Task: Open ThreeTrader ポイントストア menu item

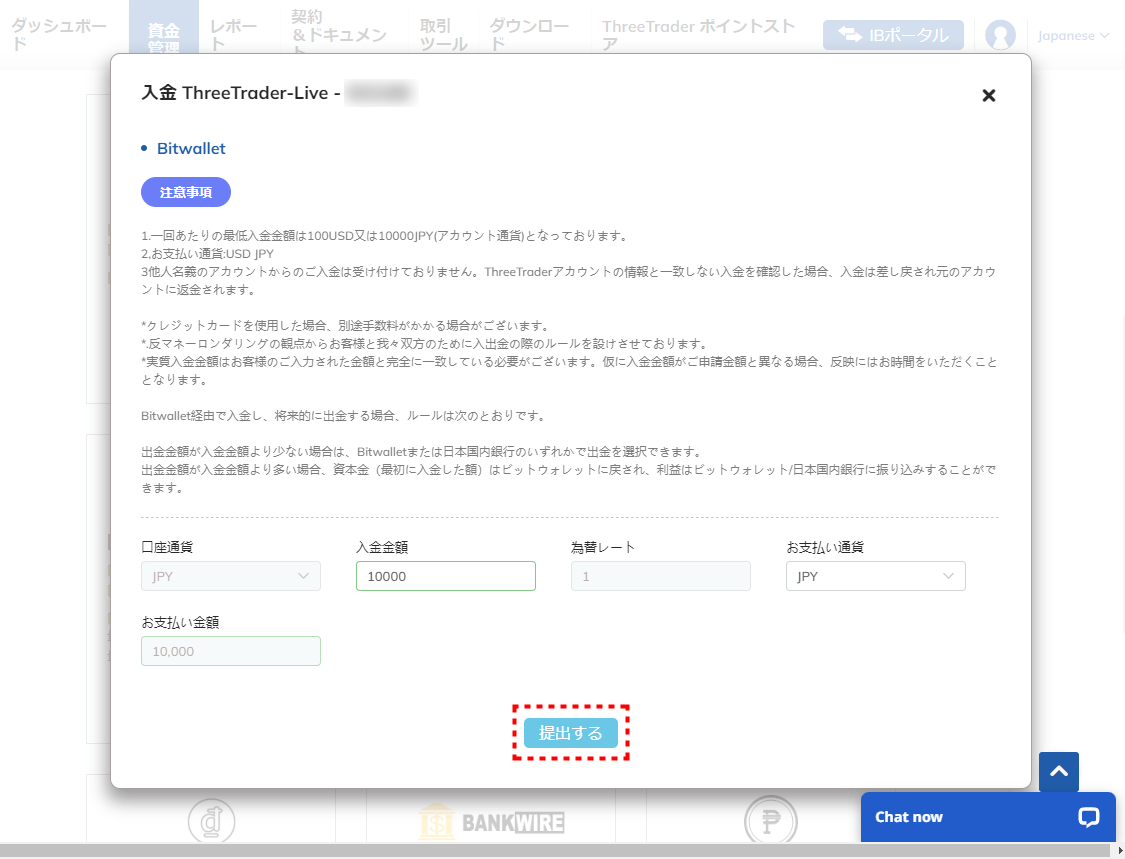Action: tap(698, 34)
